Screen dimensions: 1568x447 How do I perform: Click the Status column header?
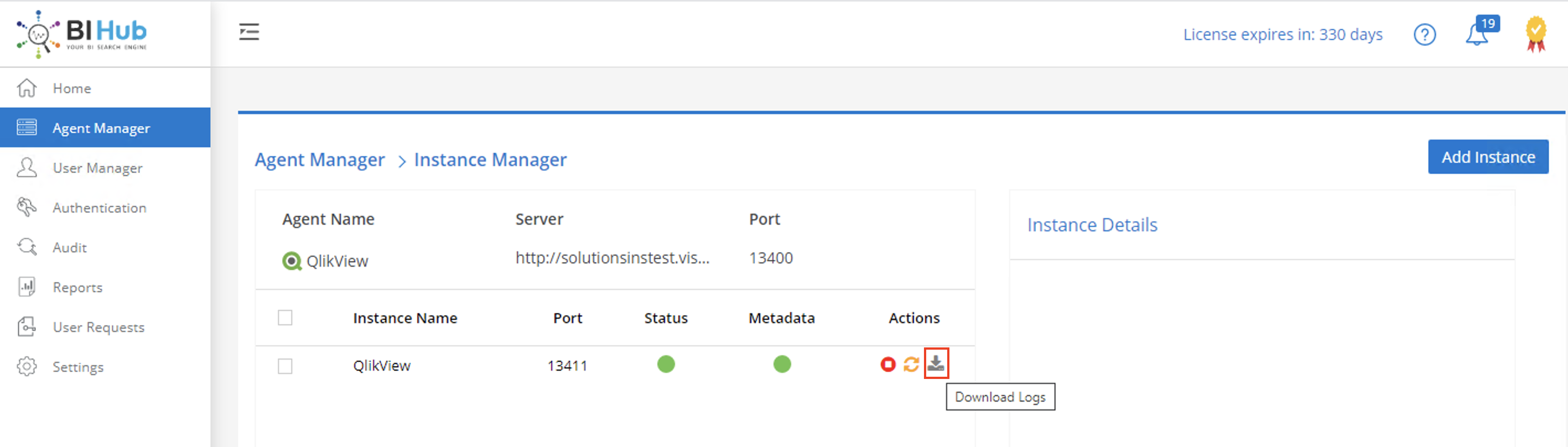point(666,318)
